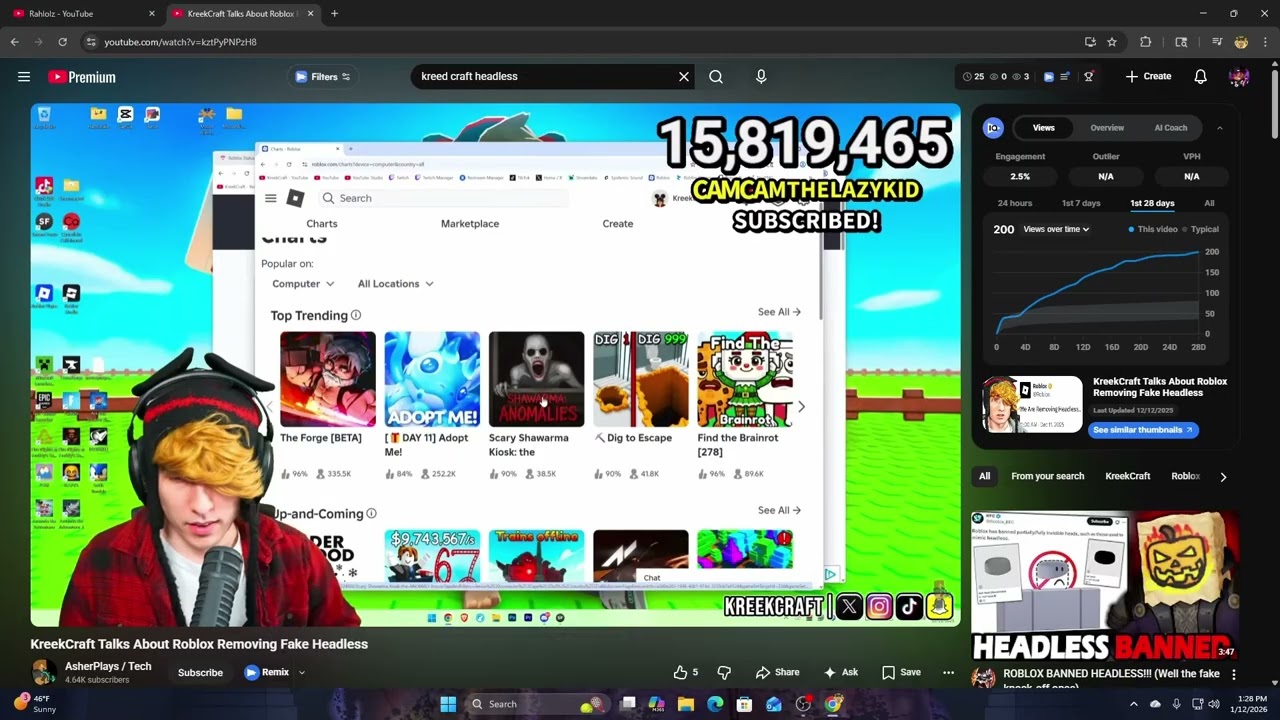Image resolution: width=1280 pixels, height=720 pixels.
Task: Select the From your search chip
Action: [x=1047, y=476]
